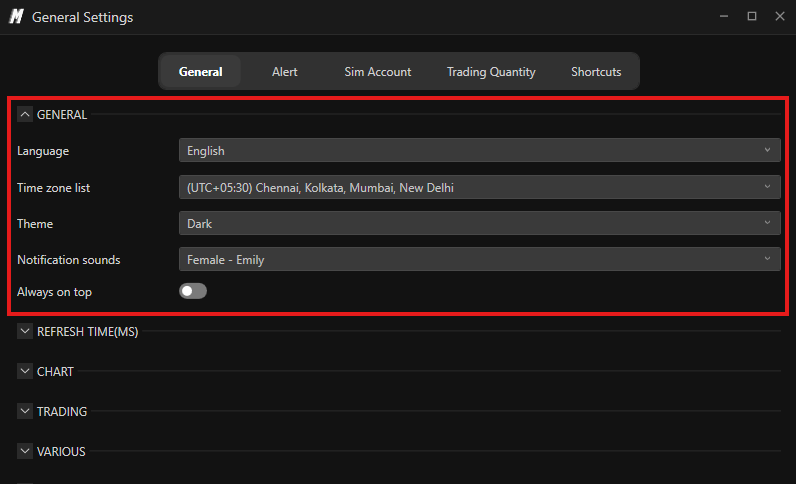This screenshot has width=796, height=484.
Task: Click the GENERAL section heading text
Action: click(x=62, y=115)
